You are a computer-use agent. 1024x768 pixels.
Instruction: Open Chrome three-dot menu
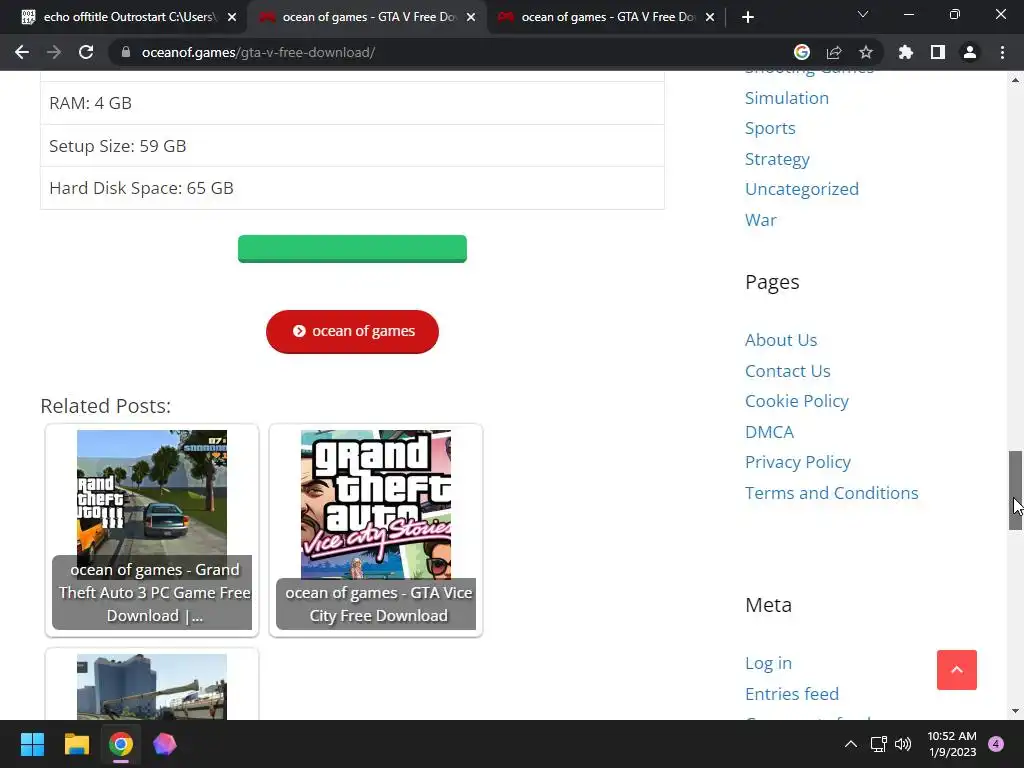point(1002,52)
